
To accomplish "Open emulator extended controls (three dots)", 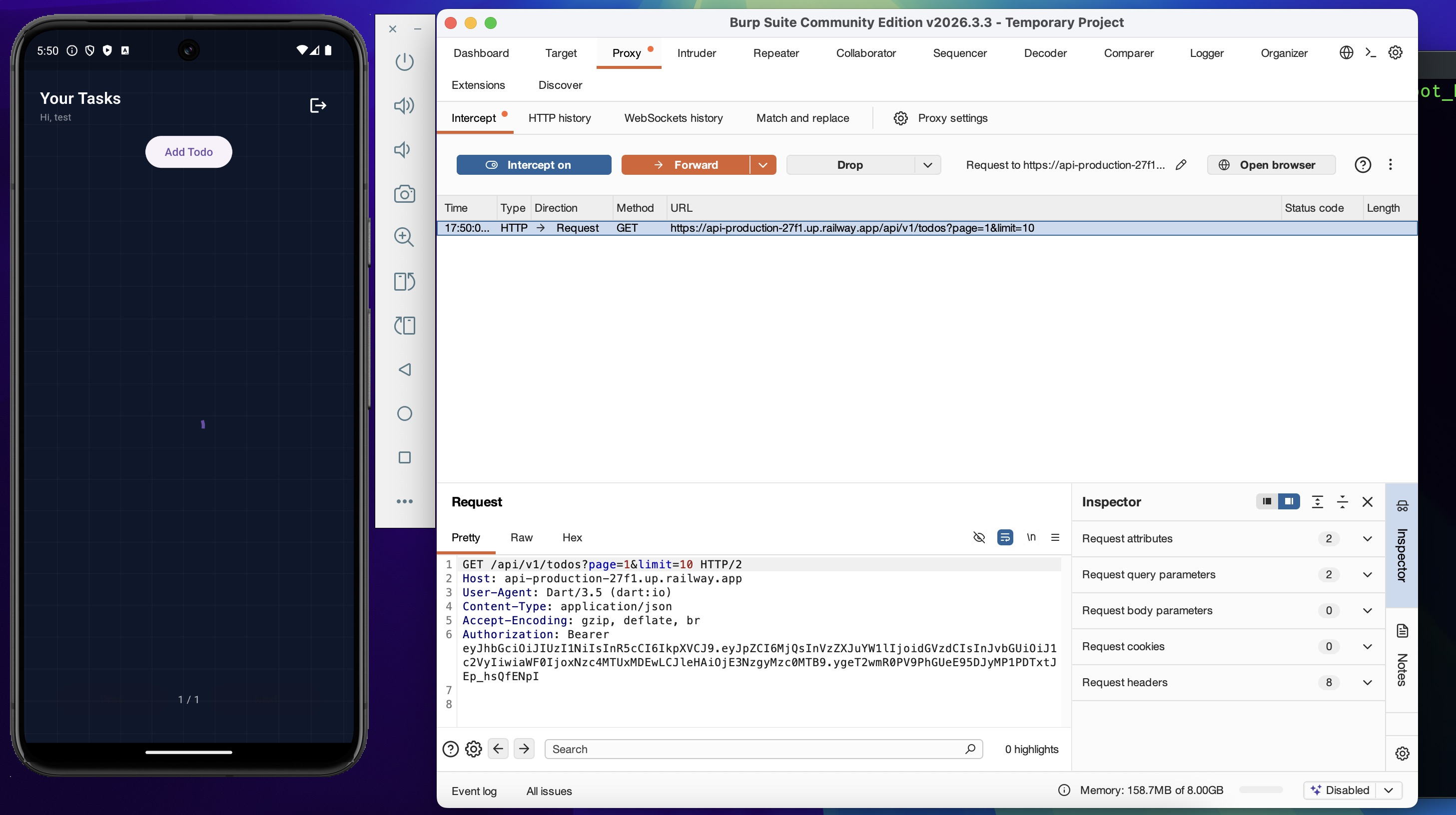I will coord(404,501).
